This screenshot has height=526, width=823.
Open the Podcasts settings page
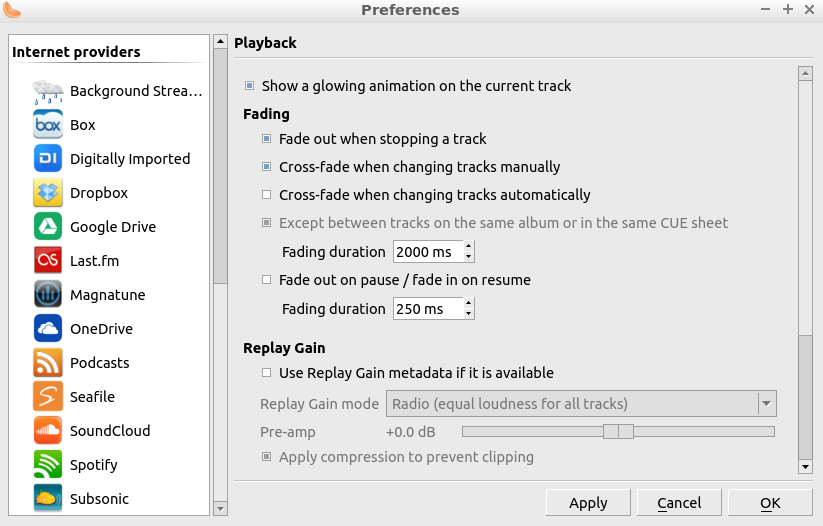coord(99,363)
